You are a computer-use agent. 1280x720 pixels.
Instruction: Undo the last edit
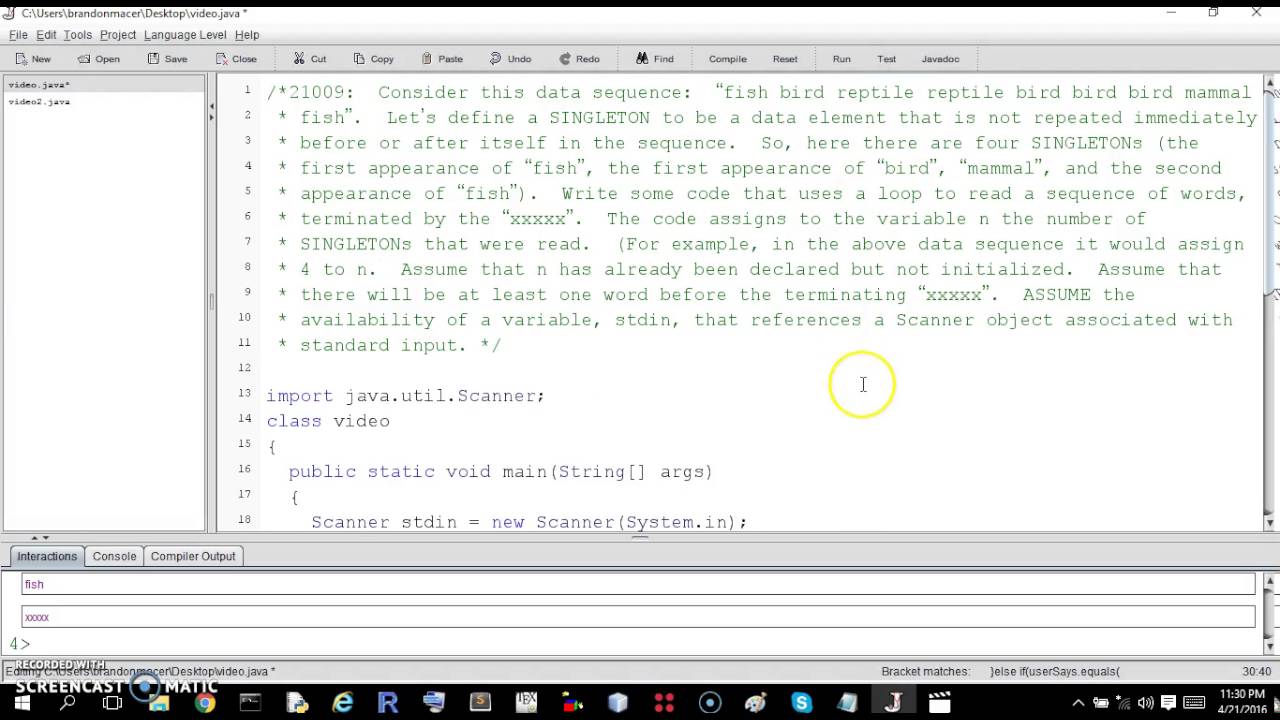point(510,59)
